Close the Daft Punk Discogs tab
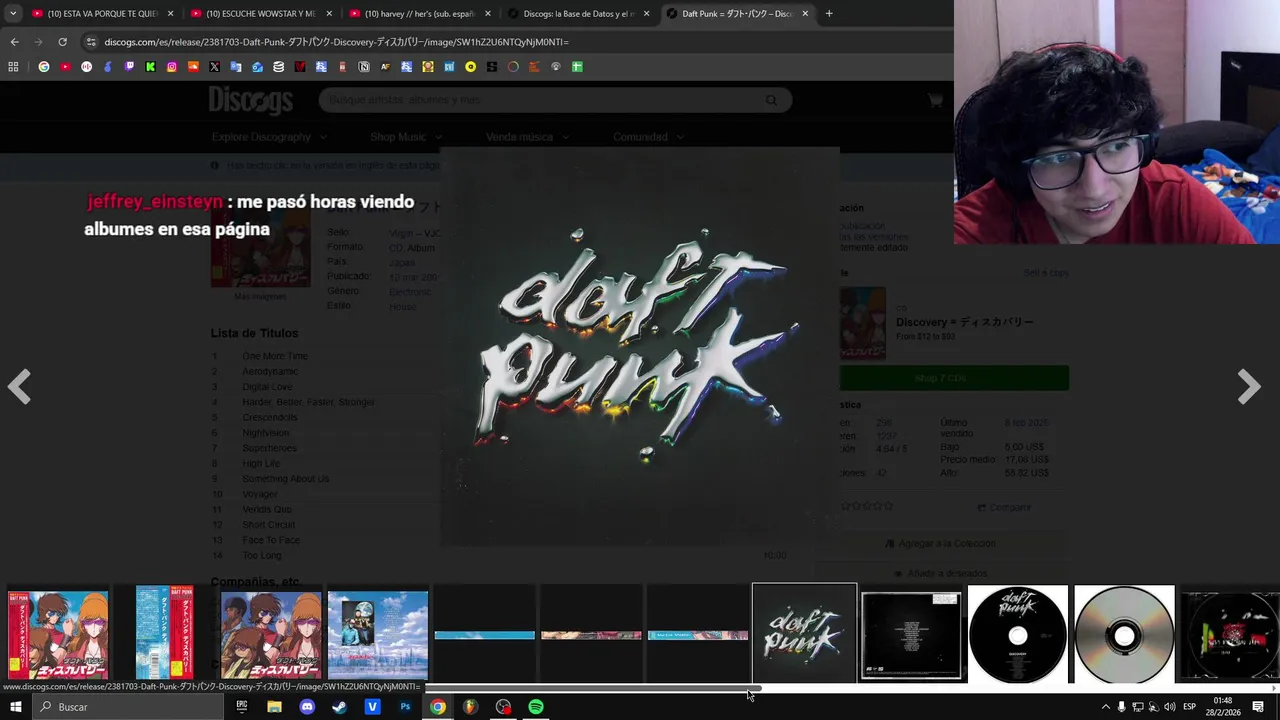1280x720 pixels. [805, 14]
